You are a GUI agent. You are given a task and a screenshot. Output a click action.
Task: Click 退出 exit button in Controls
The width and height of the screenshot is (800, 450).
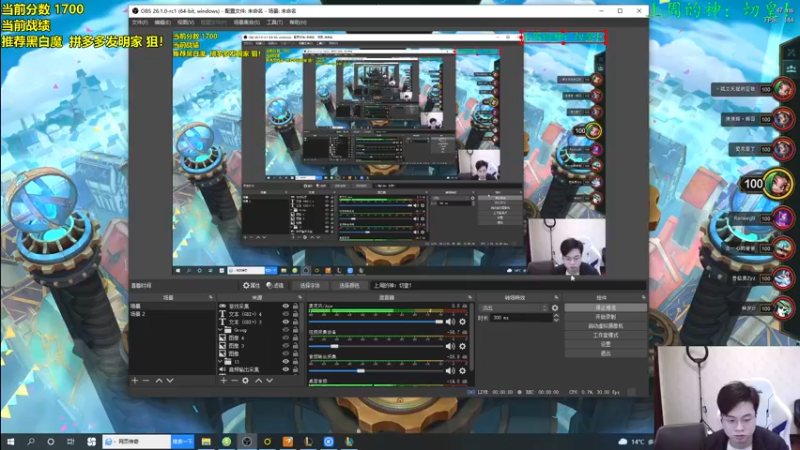point(606,354)
